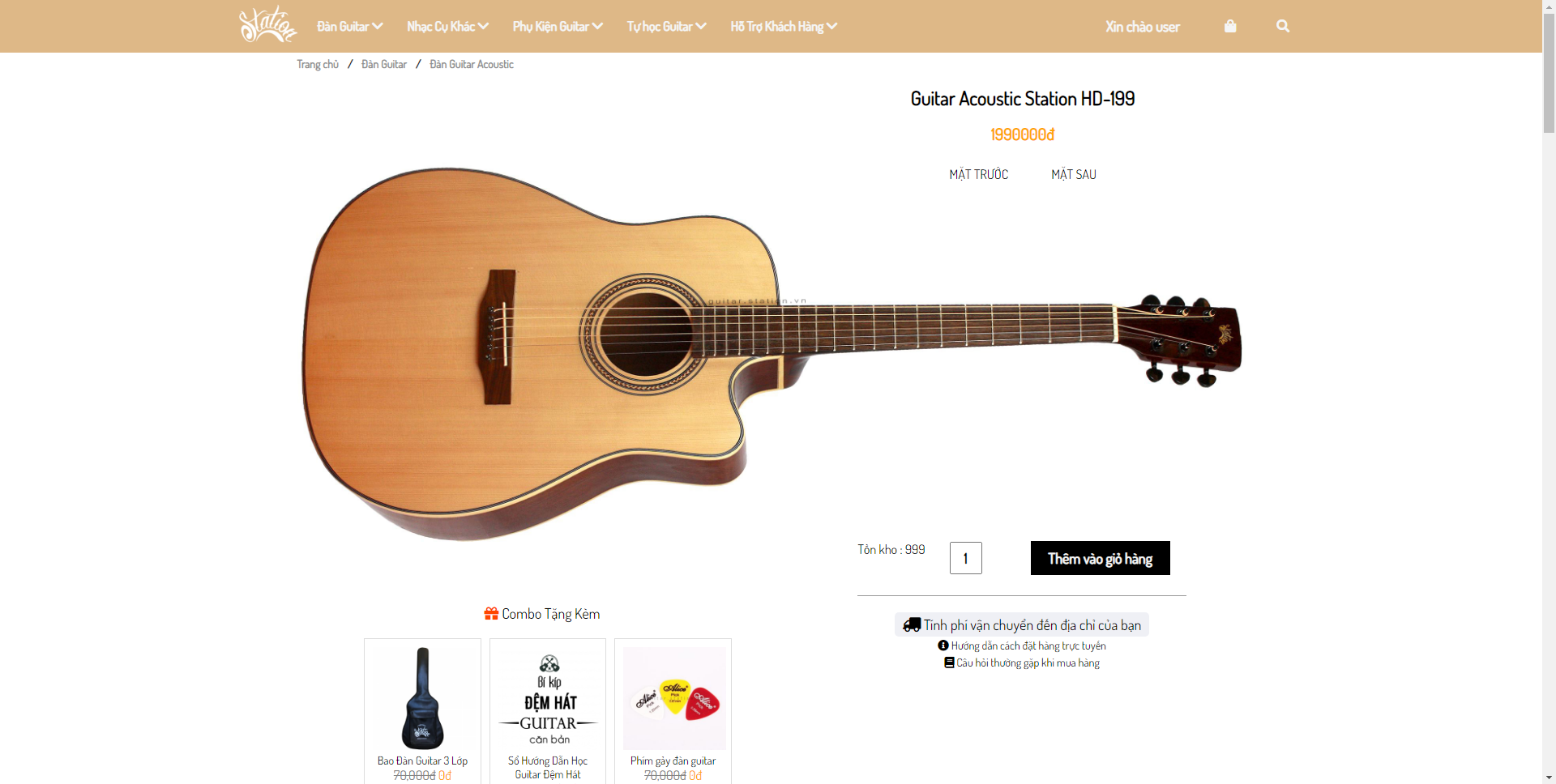
Task: Expand the Hỗ Trợ Khách Hàng dropdown
Action: pyautogui.click(x=782, y=26)
